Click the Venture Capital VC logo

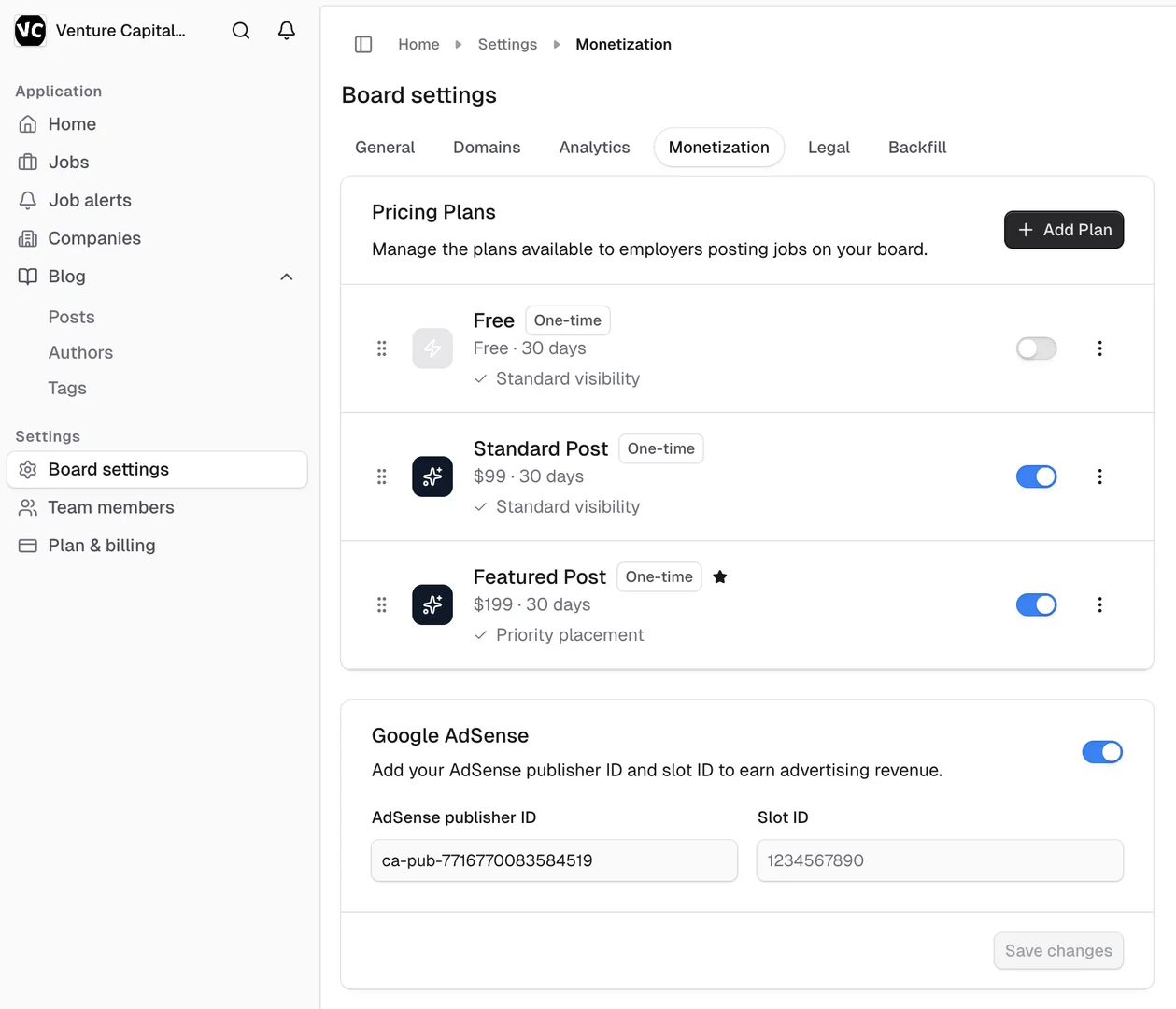30,31
